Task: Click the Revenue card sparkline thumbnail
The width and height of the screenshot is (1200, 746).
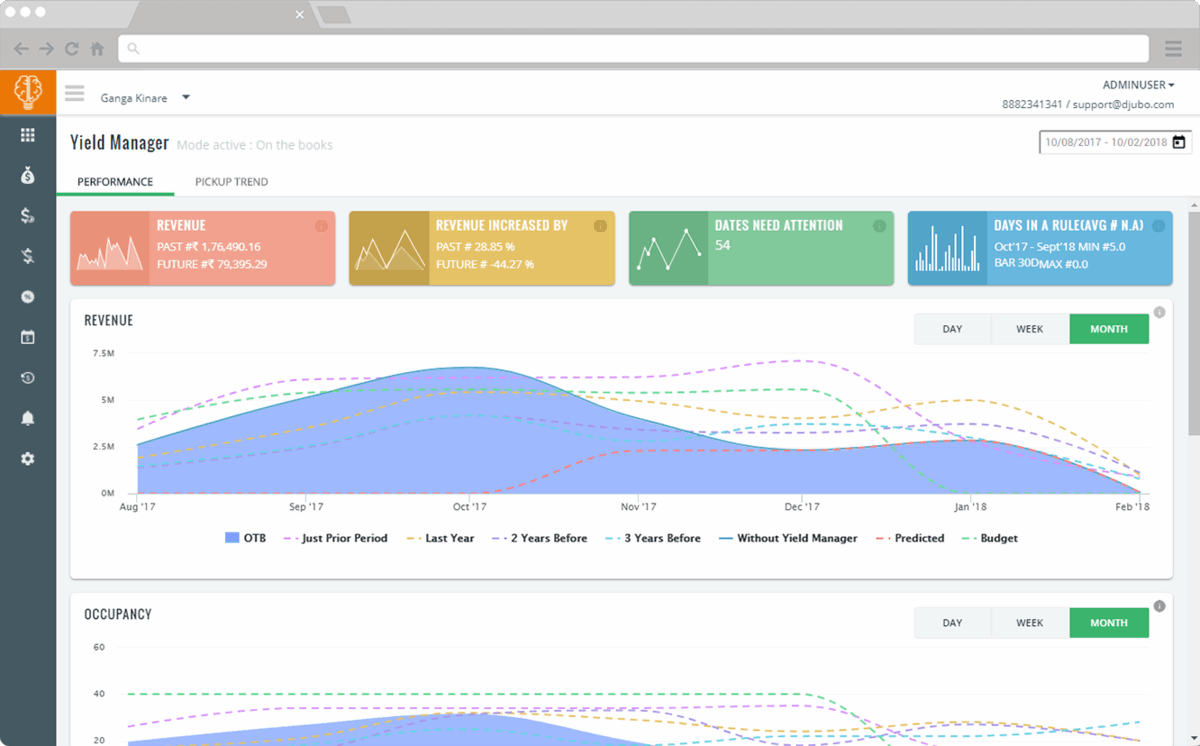Action: pyautogui.click(x=110, y=249)
